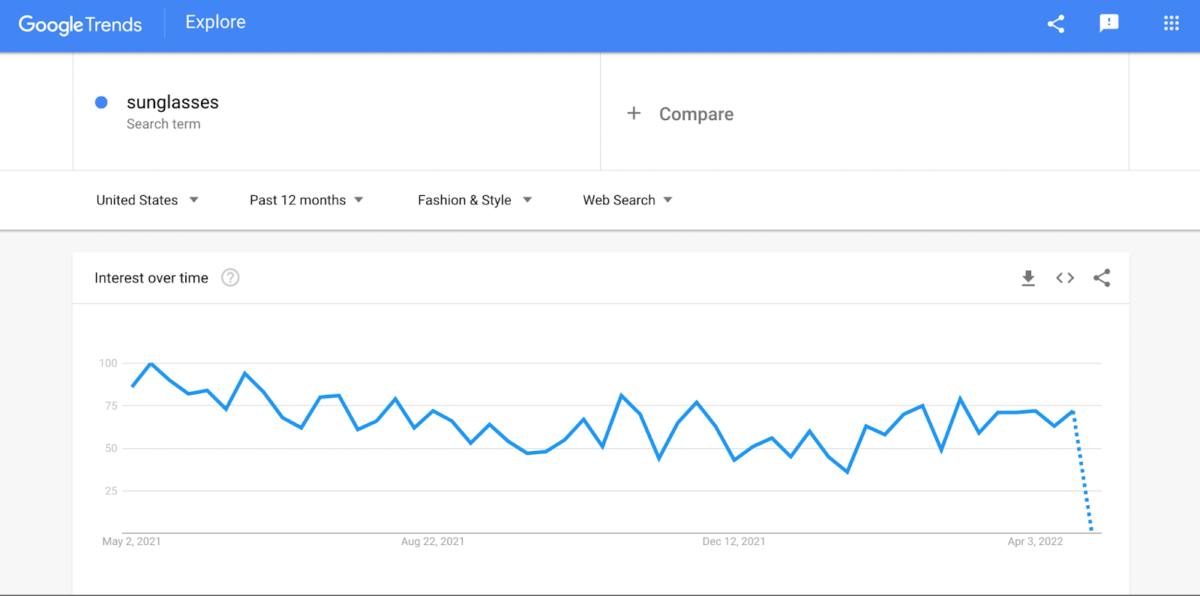Share the Interest over time chart
The image size is (1200, 596).
[x=1102, y=279]
